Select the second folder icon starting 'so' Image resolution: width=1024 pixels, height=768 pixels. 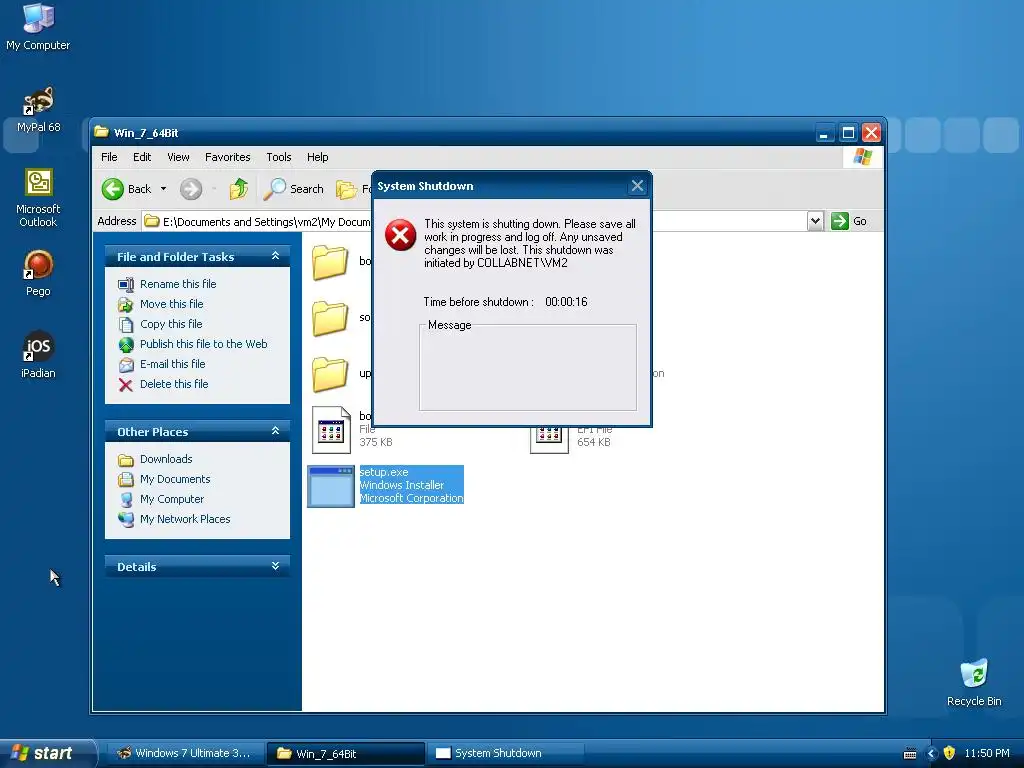[x=330, y=318]
